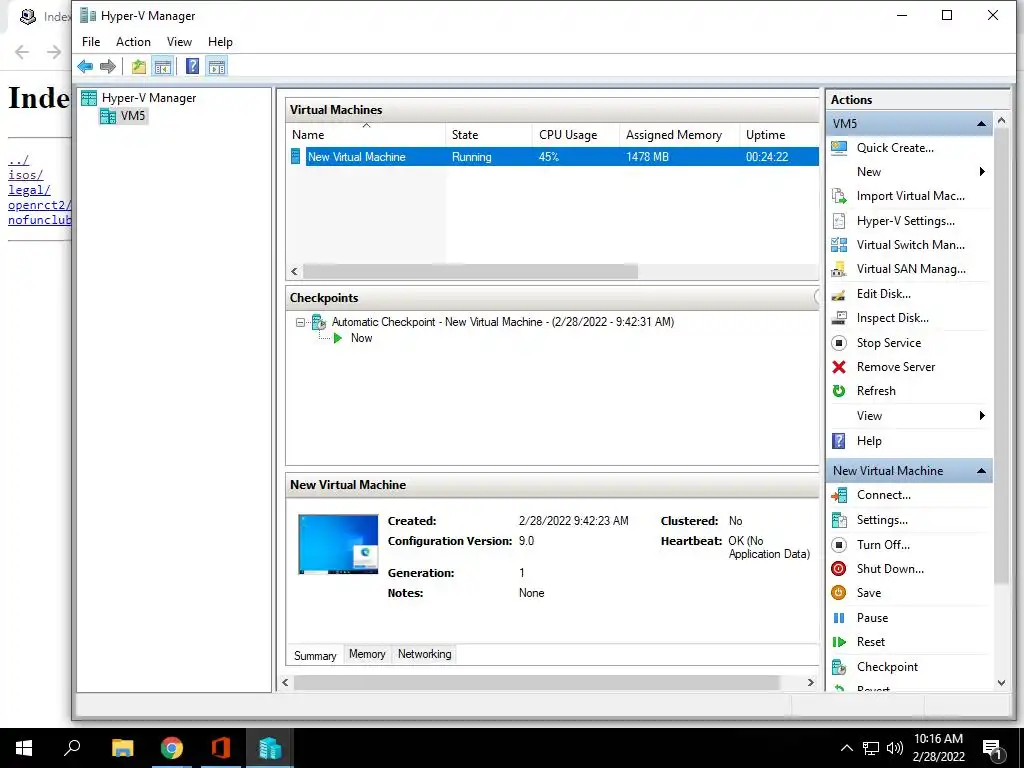Image resolution: width=1024 pixels, height=768 pixels.
Task: Click Save virtual machine action
Action: click(869, 593)
